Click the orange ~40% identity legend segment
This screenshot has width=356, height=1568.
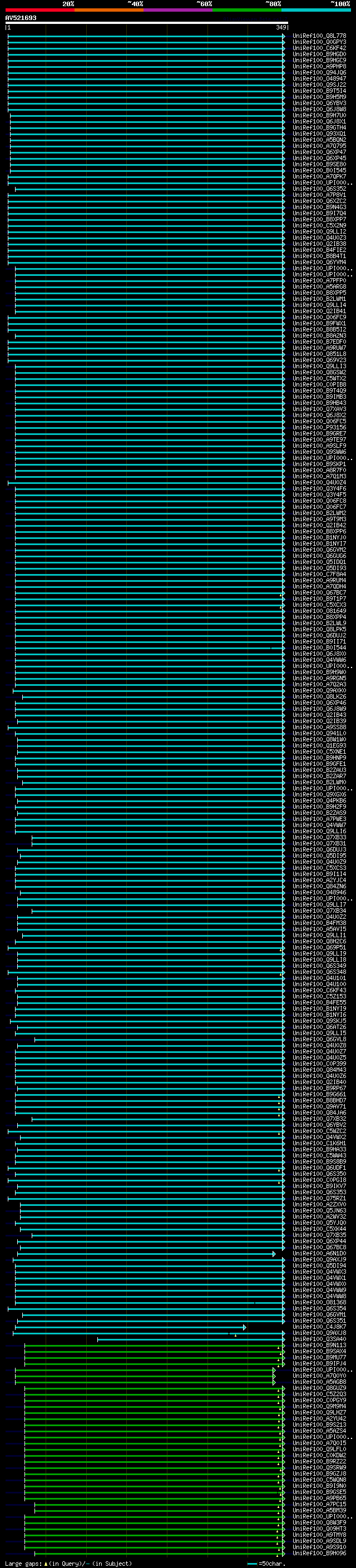[x=109, y=10]
